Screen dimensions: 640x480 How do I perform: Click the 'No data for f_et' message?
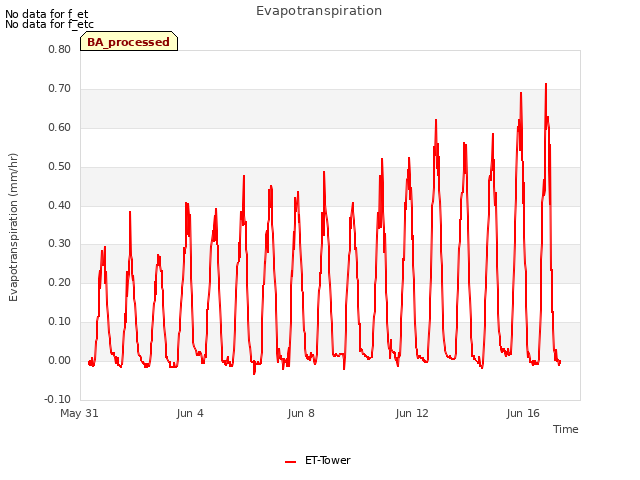point(47,14)
